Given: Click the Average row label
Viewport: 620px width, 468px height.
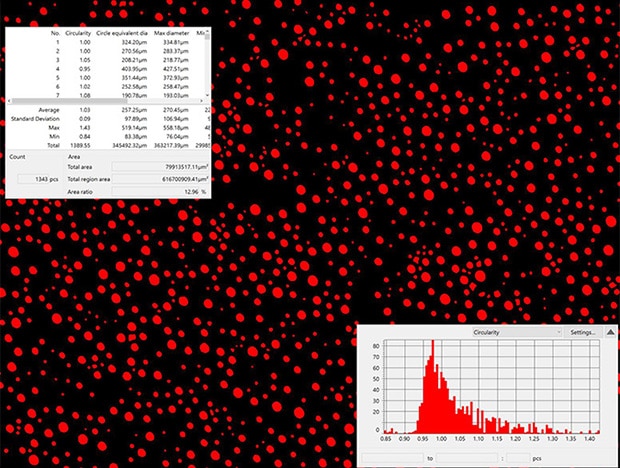Looking at the screenshot, I should pos(49,110).
